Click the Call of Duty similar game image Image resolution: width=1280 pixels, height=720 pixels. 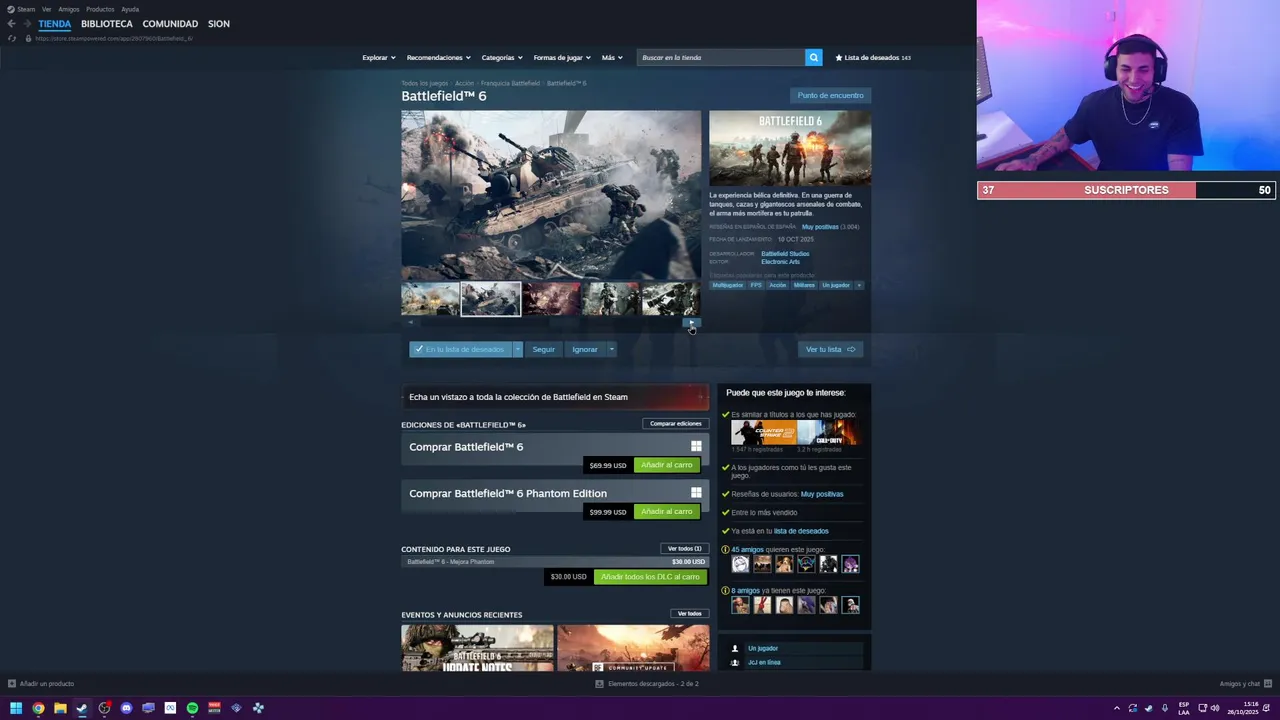[x=828, y=432]
